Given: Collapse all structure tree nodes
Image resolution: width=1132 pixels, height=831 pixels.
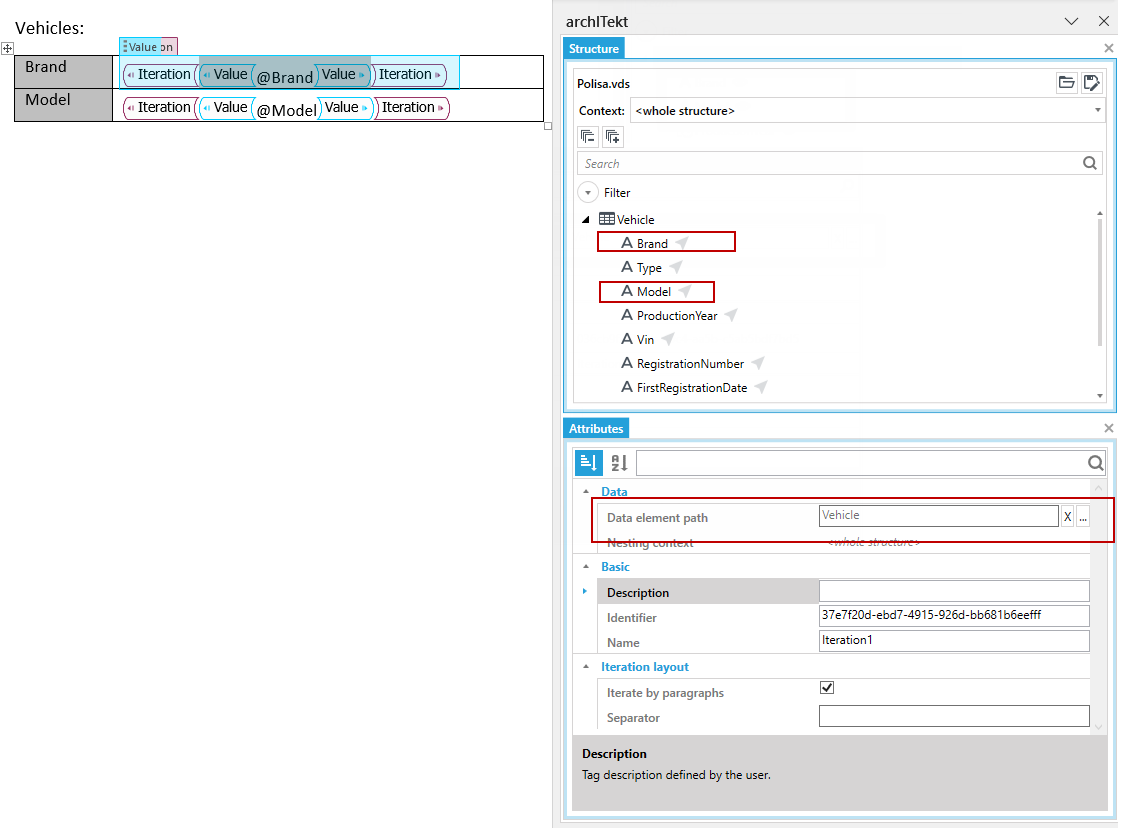Looking at the screenshot, I should [x=588, y=136].
